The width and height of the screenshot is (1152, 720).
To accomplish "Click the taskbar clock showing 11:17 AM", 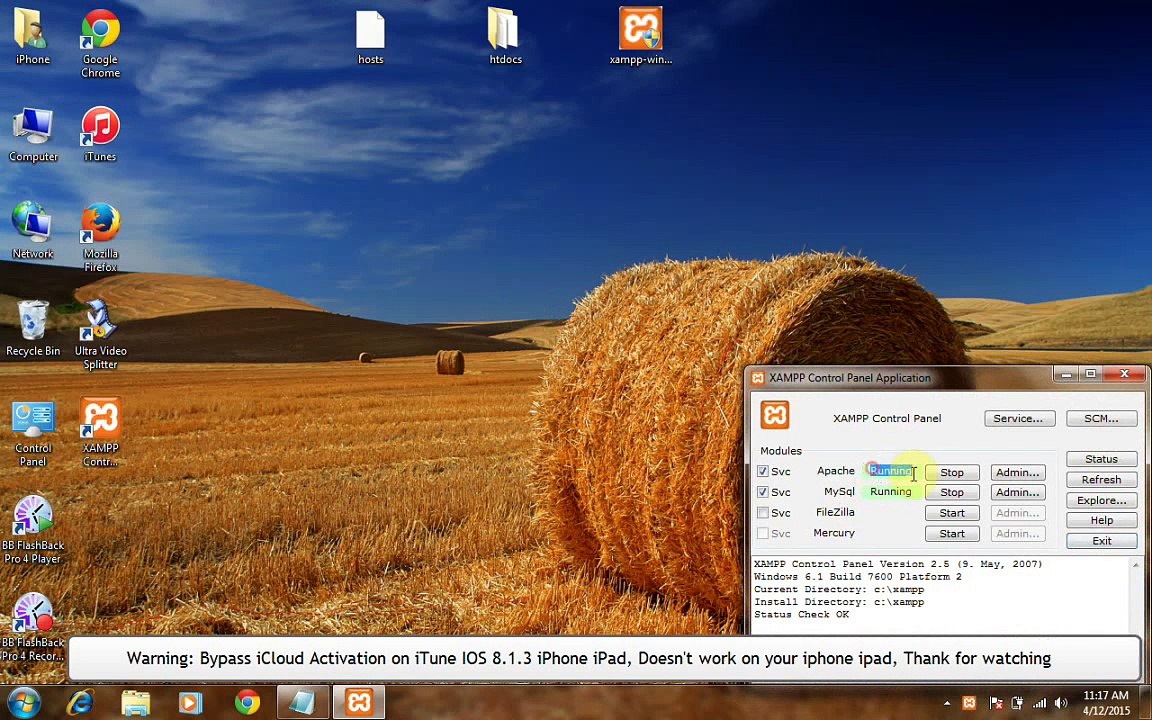I will (x=1106, y=695).
